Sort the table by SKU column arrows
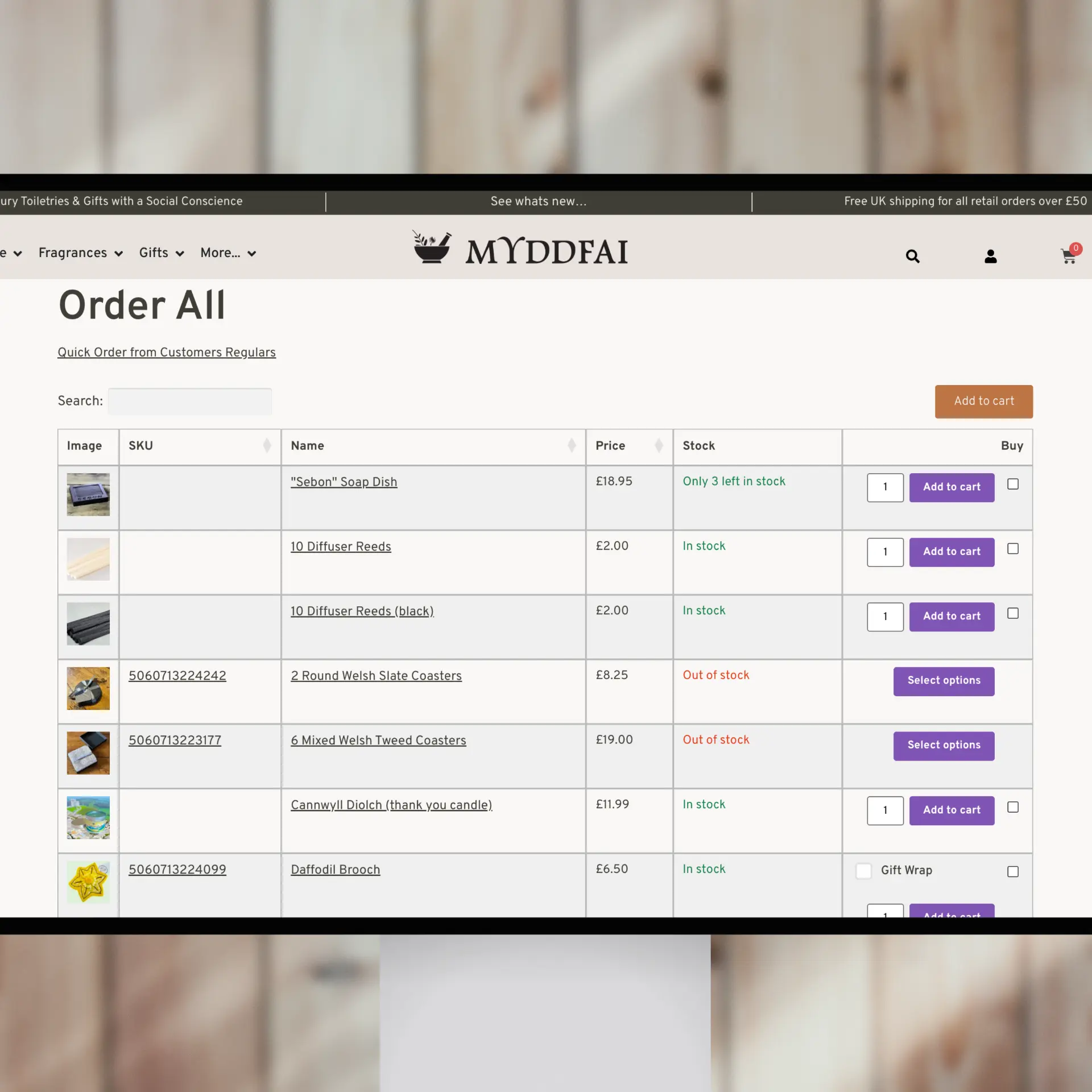The width and height of the screenshot is (1092, 1092). [267, 445]
